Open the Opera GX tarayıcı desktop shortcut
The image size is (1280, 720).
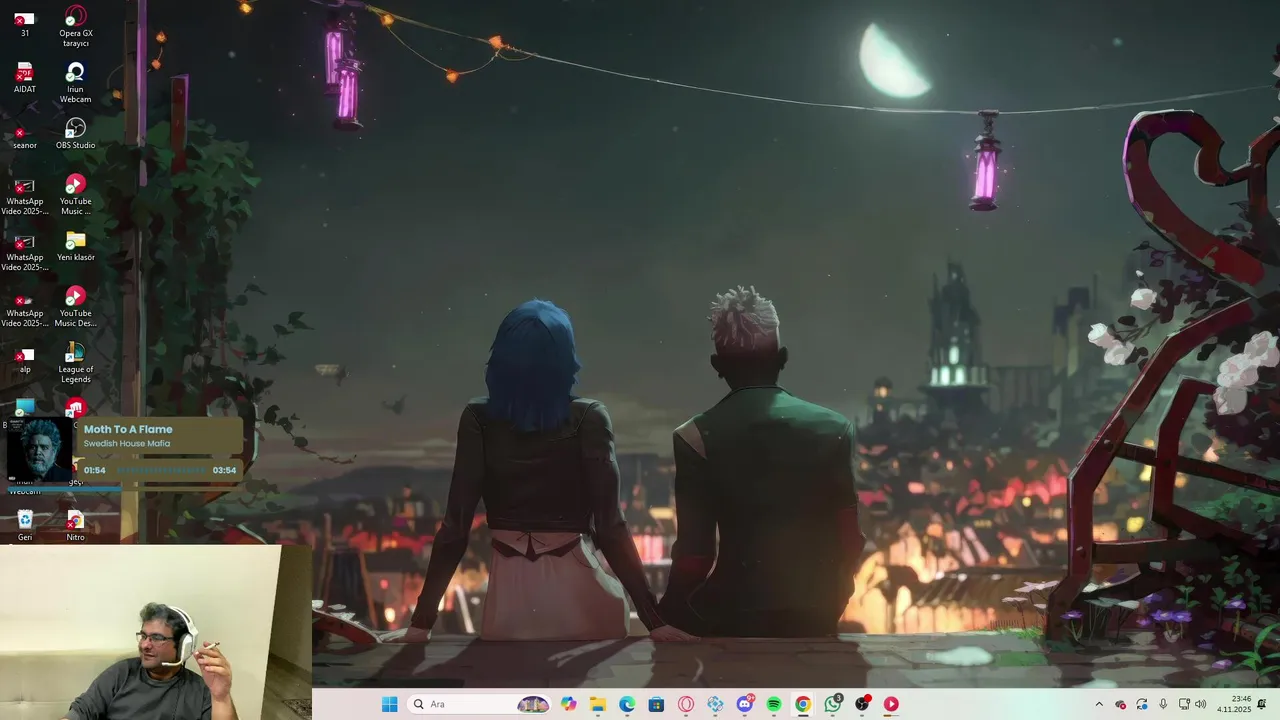(x=75, y=26)
